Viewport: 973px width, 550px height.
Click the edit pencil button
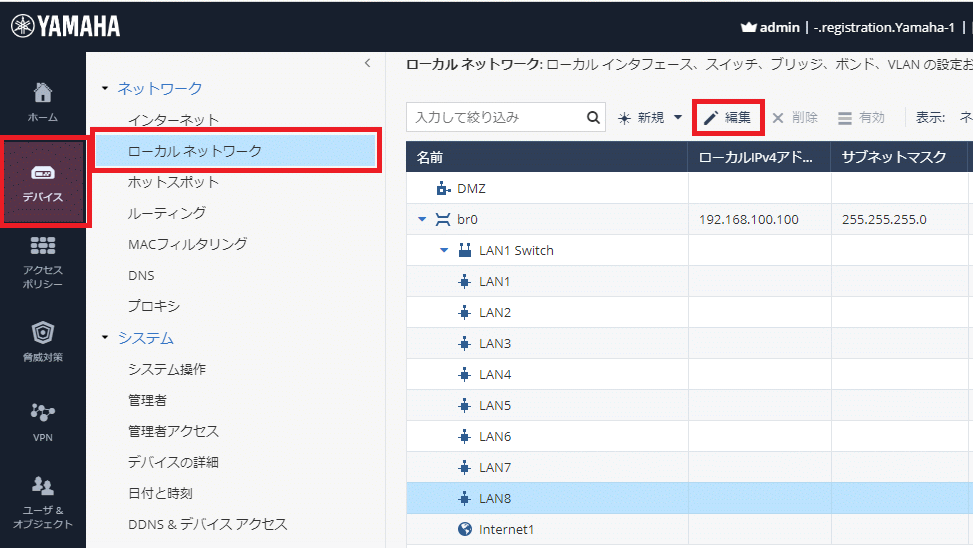(728, 118)
